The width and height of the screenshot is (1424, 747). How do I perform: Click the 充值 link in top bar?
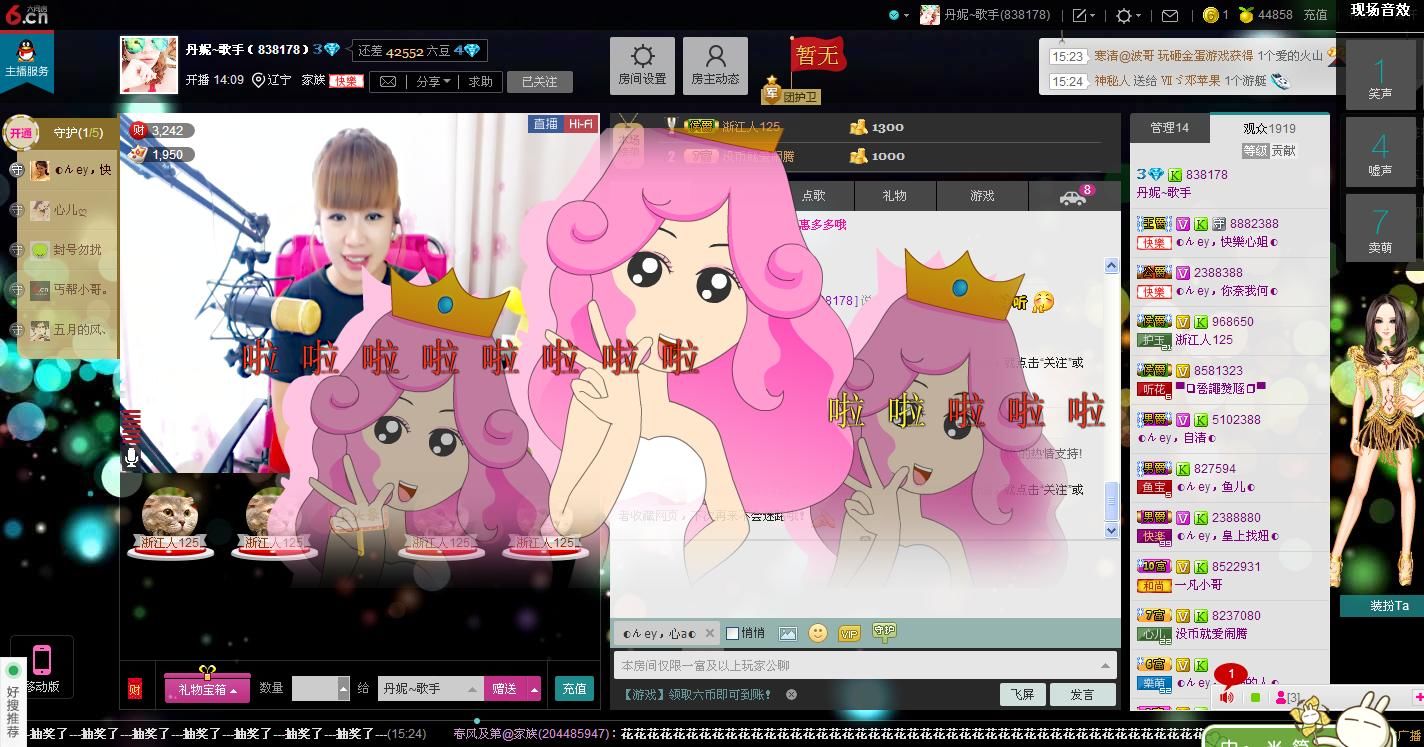pyautogui.click(x=1315, y=15)
